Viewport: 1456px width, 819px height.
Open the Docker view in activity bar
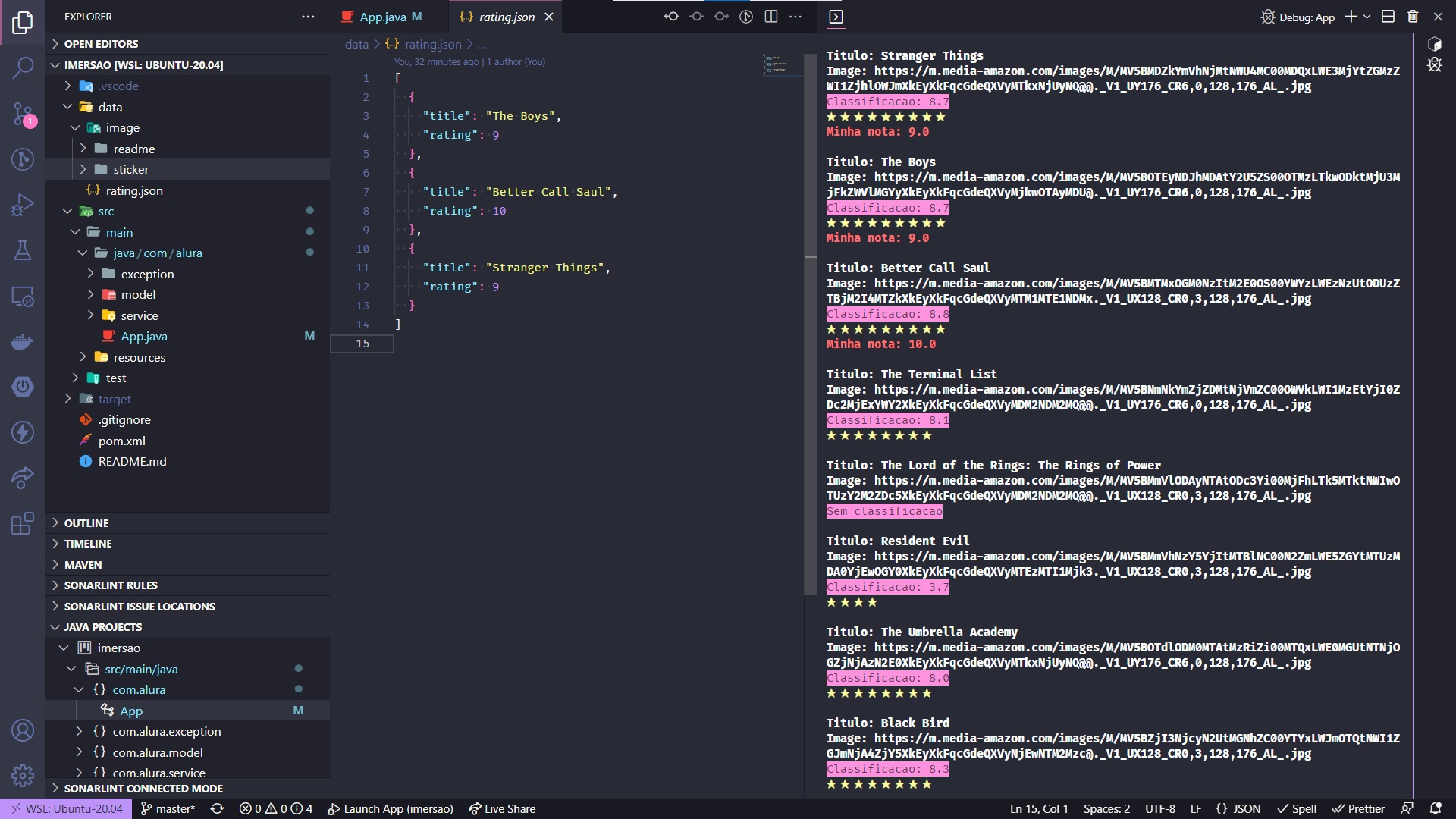pyautogui.click(x=23, y=342)
